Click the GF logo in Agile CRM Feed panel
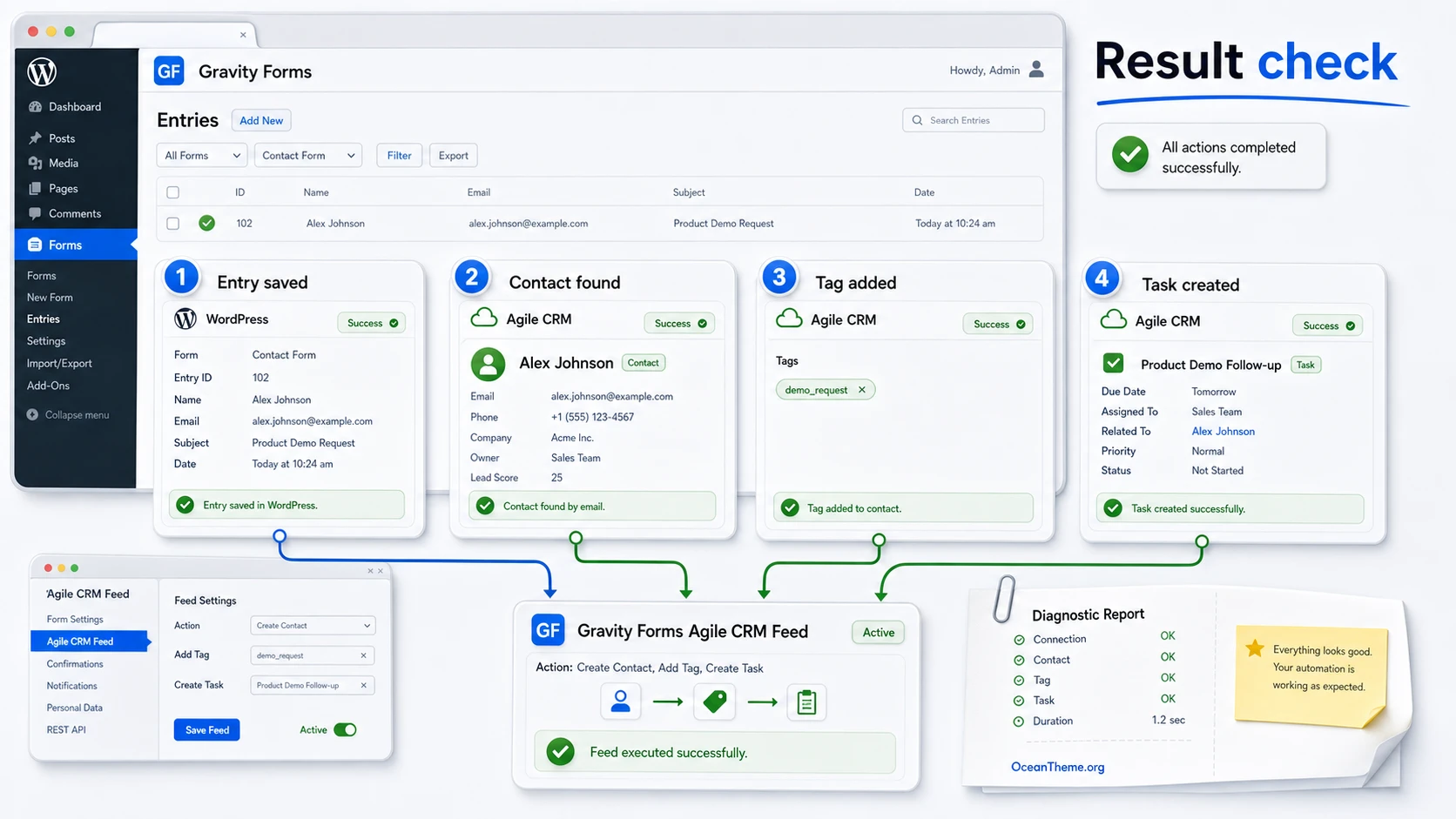1456x819 pixels. pyautogui.click(x=548, y=630)
